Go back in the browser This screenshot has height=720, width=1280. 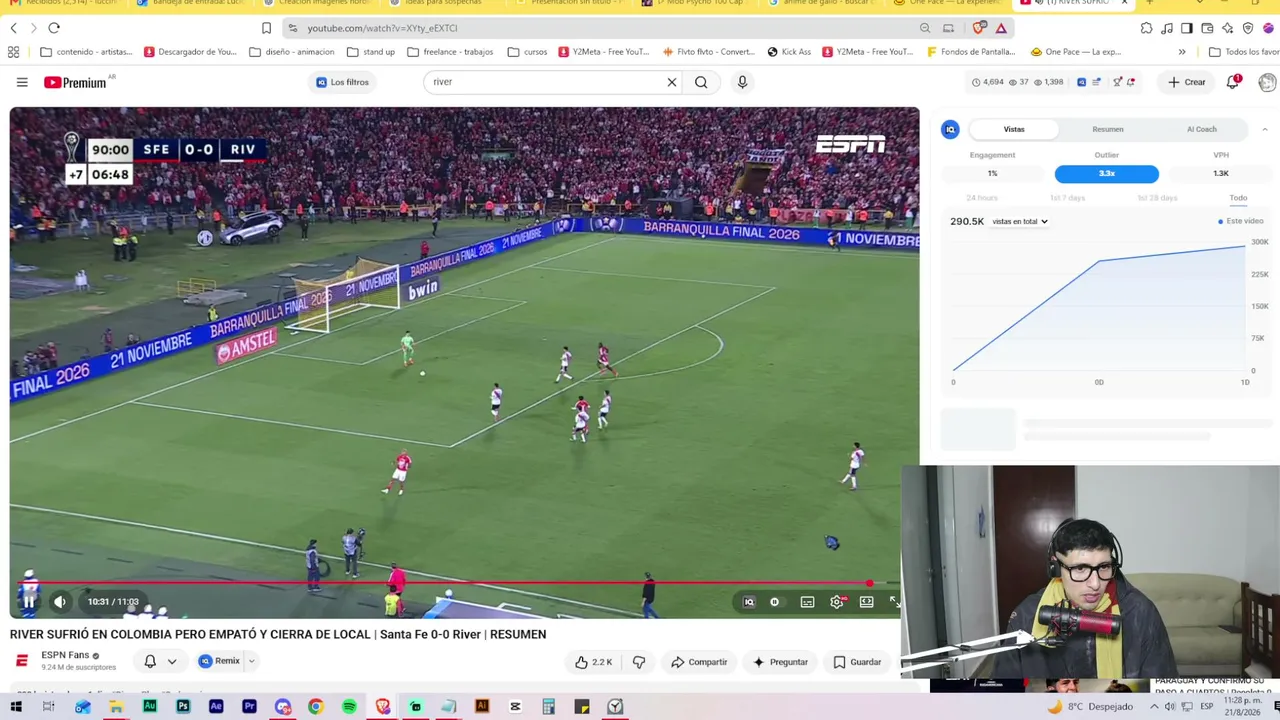coord(14,28)
